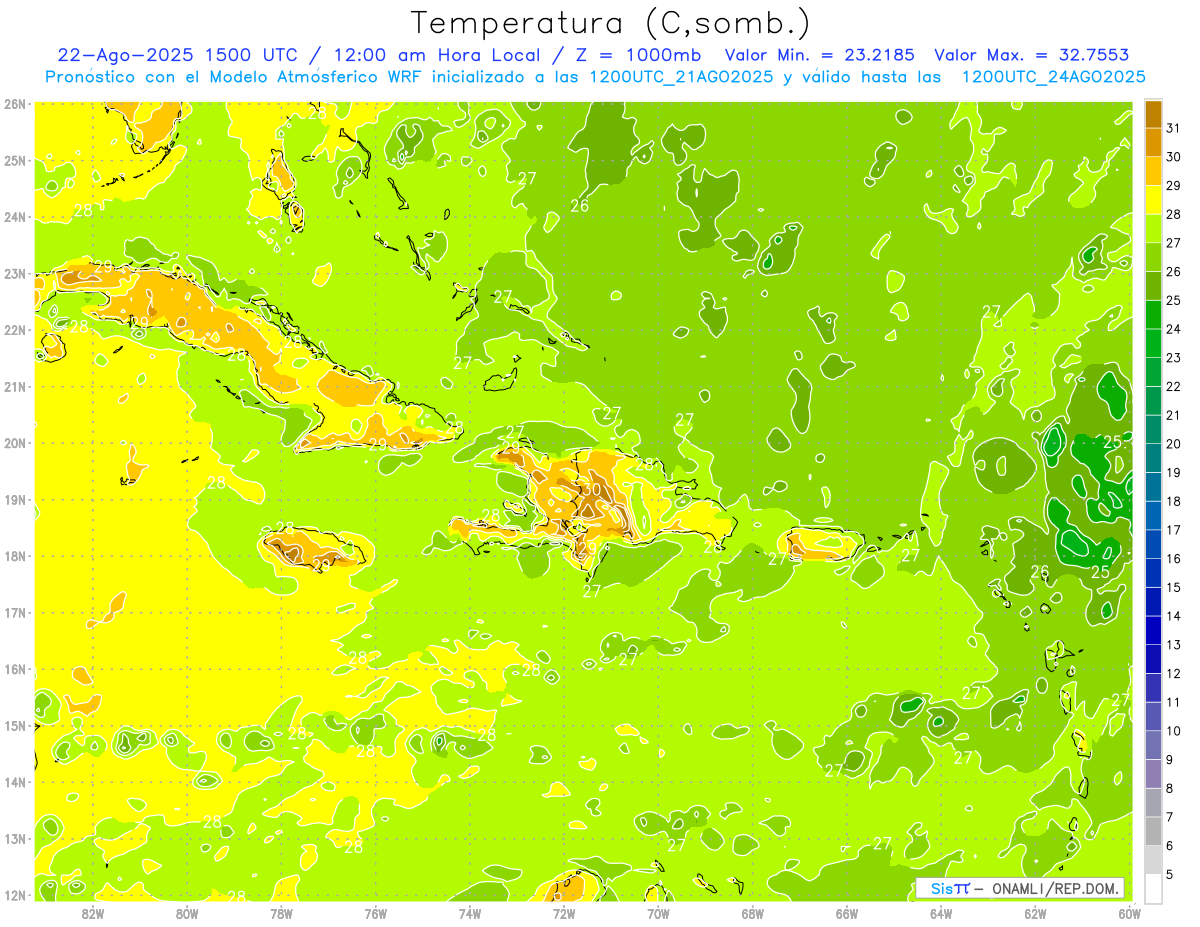Screen dimensions: 1200x927
Task: Click the legend value "31"
Action: click(1173, 127)
